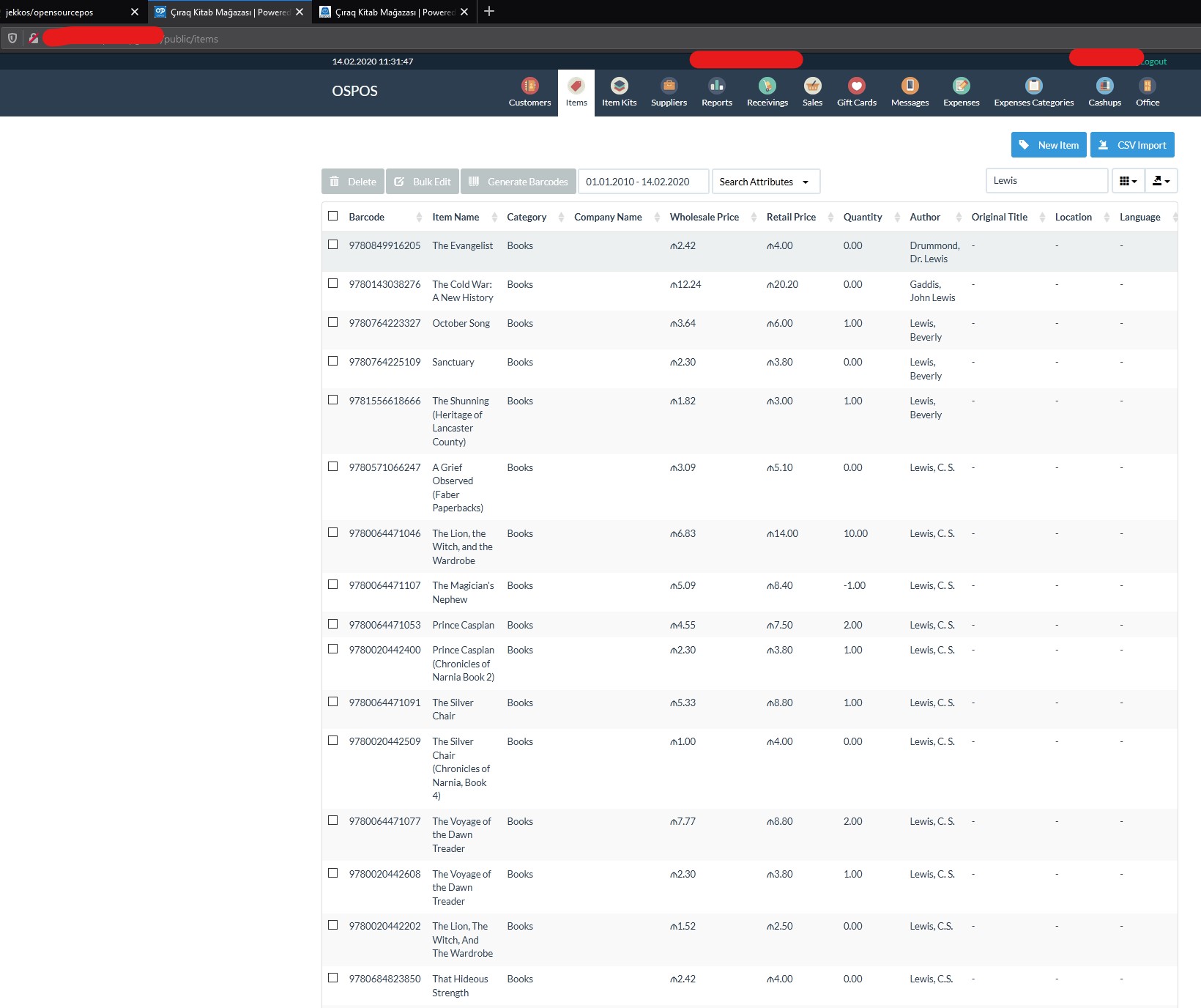Open the Receivings module icon
The width and height of the screenshot is (1201, 1008).
[x=767, y=86]
